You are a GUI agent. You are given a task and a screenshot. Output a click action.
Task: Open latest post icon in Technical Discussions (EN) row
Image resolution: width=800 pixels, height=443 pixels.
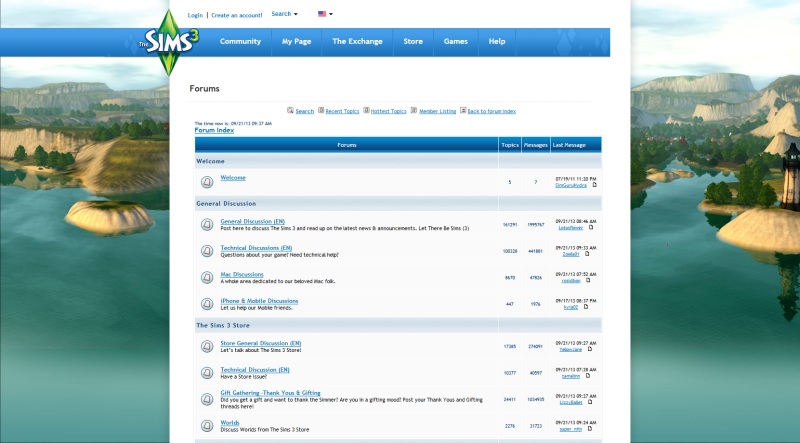(x=587, y=254)
